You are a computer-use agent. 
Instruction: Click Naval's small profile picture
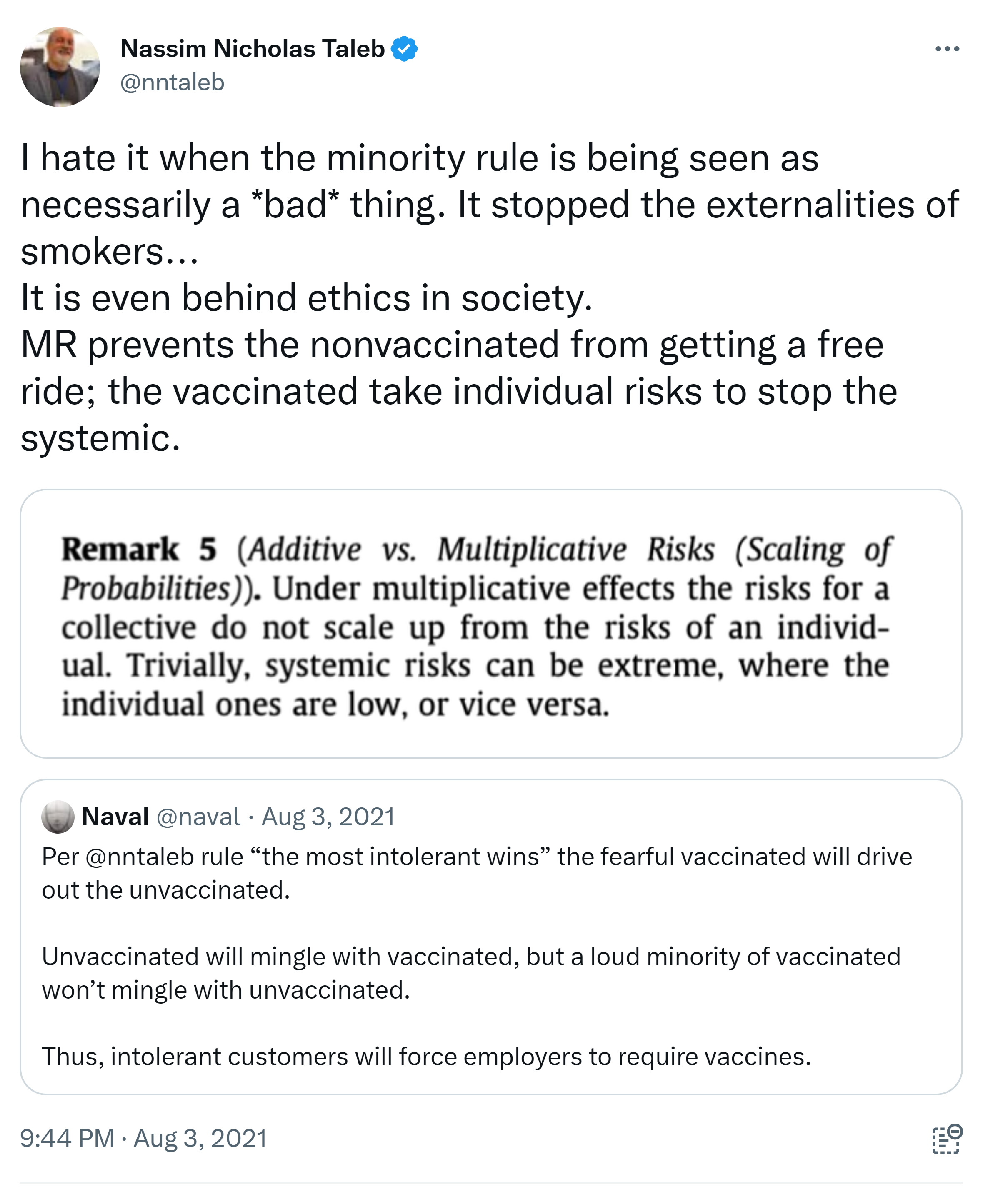58,817
